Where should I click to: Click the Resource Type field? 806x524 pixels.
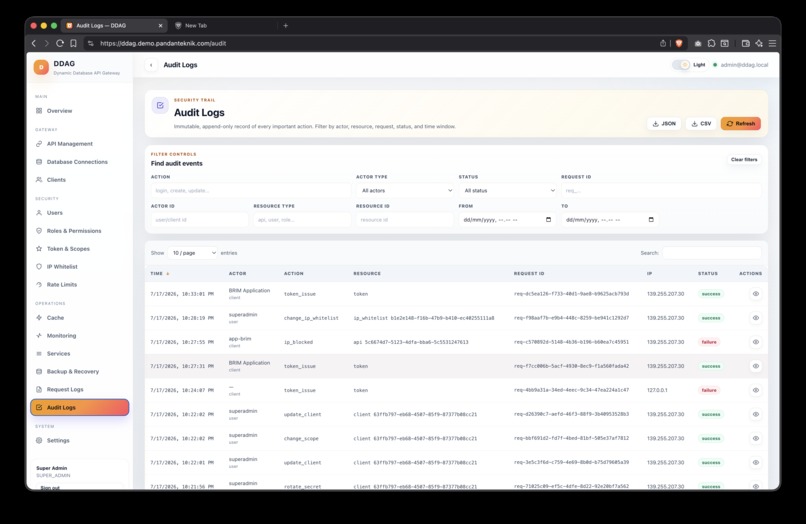click(x=302, y=220)
